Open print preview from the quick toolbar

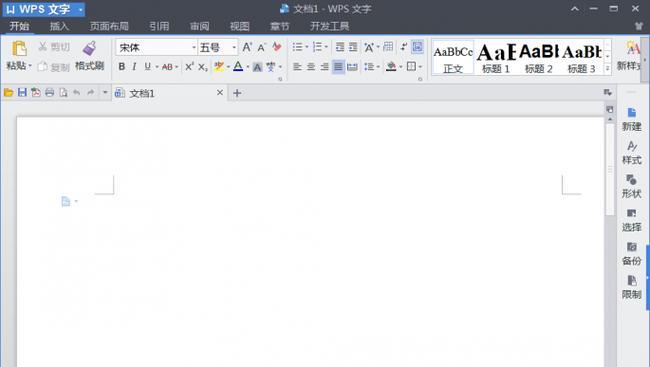tap(63, 92)
